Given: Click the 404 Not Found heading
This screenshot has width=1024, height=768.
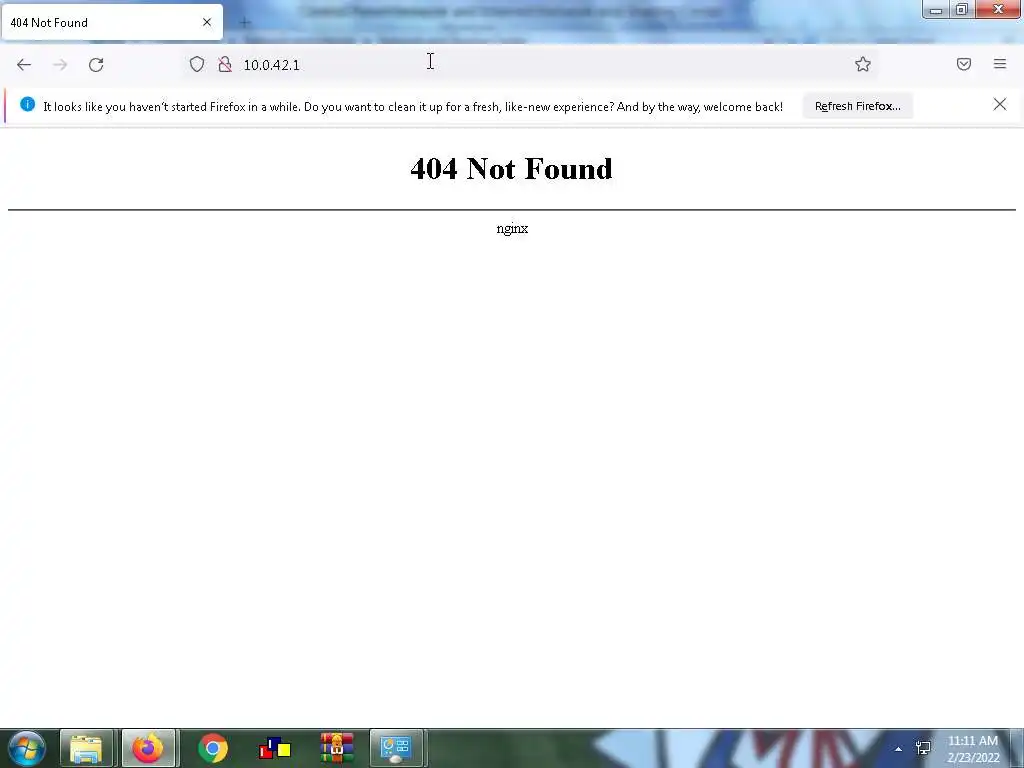Looking at the screenshot, I should [511, 168].
